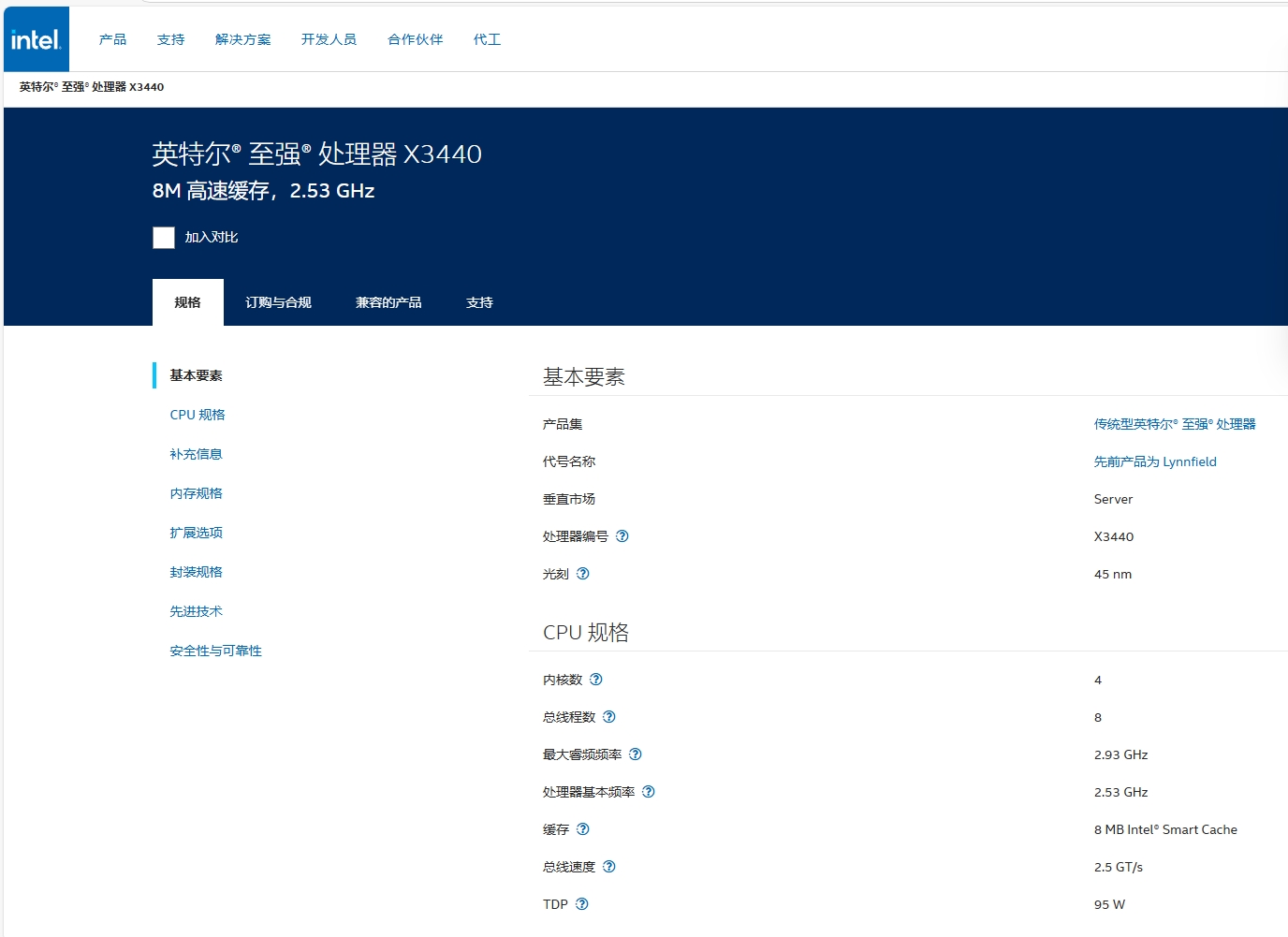Jump to 封装规格 section

tap(197, 572)
